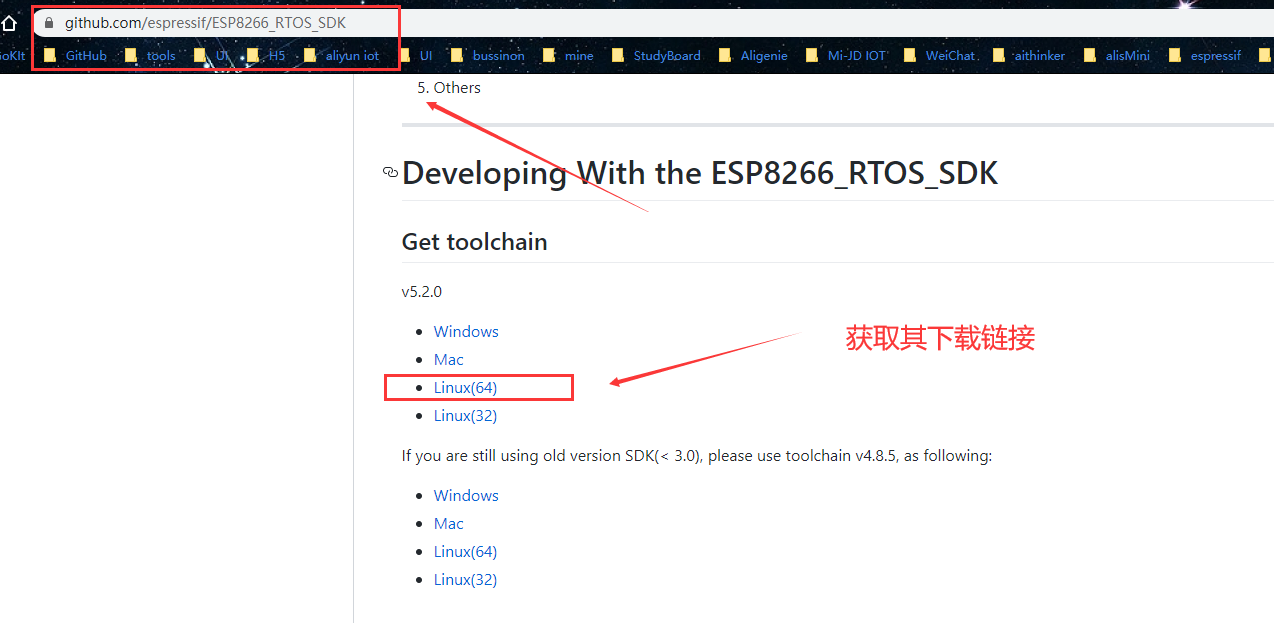Click the heading anchor link icon
This screenshot has height=623, width=1274.
pos(390,173)
